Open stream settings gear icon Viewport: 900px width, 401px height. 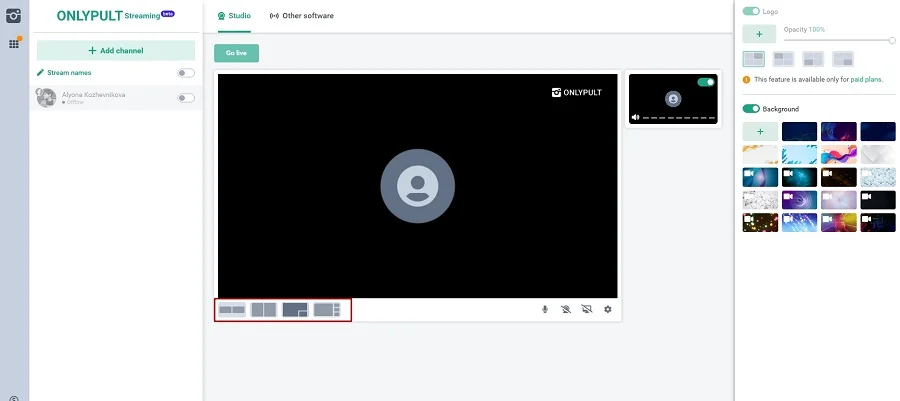click(608, 309)
